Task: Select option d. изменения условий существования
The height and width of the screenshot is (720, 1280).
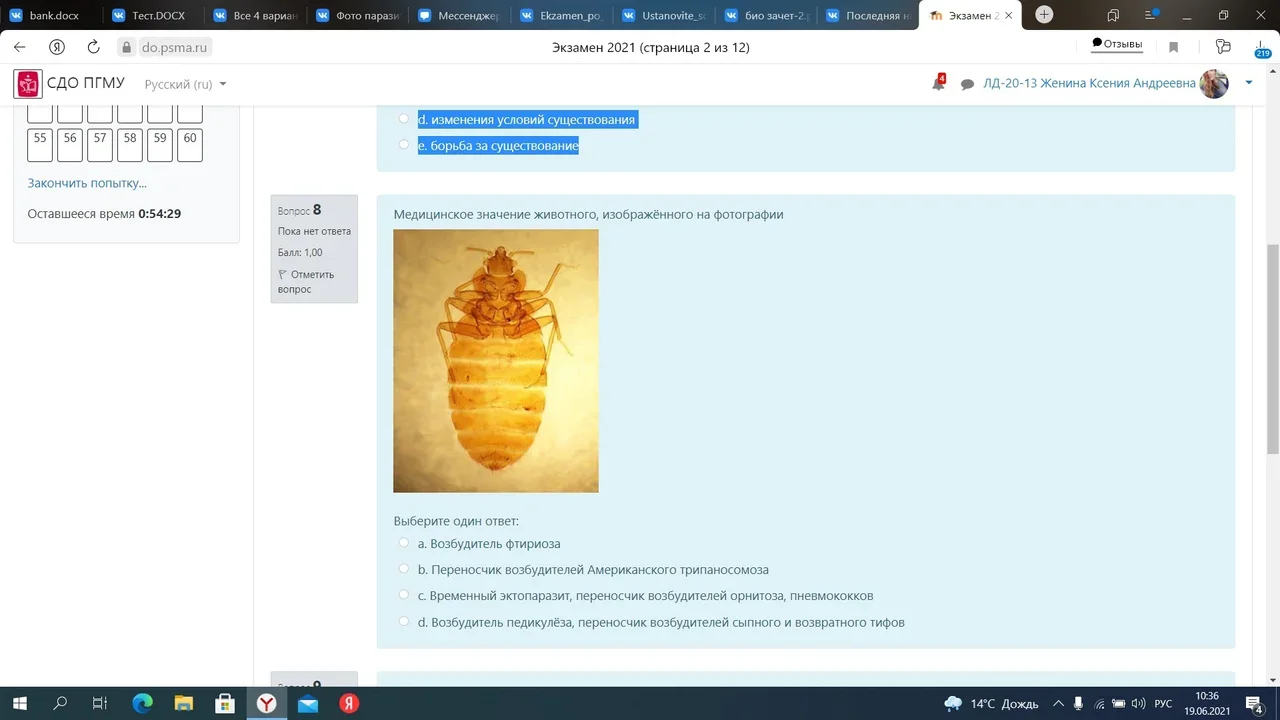Action: coord(404,119)
